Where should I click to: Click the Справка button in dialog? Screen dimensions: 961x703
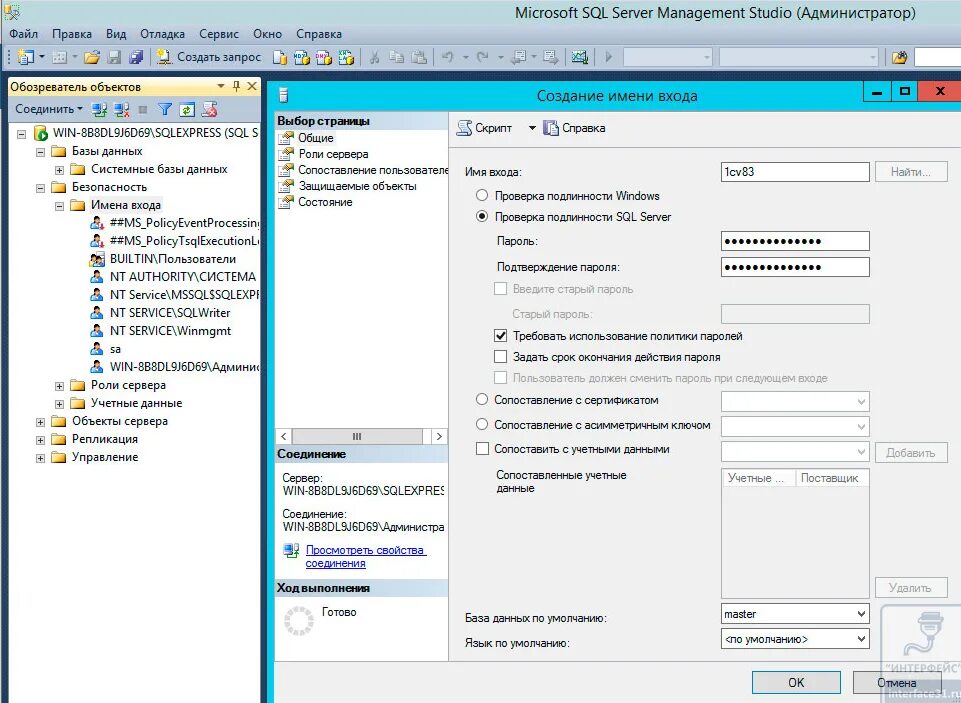tap(574, 128)
